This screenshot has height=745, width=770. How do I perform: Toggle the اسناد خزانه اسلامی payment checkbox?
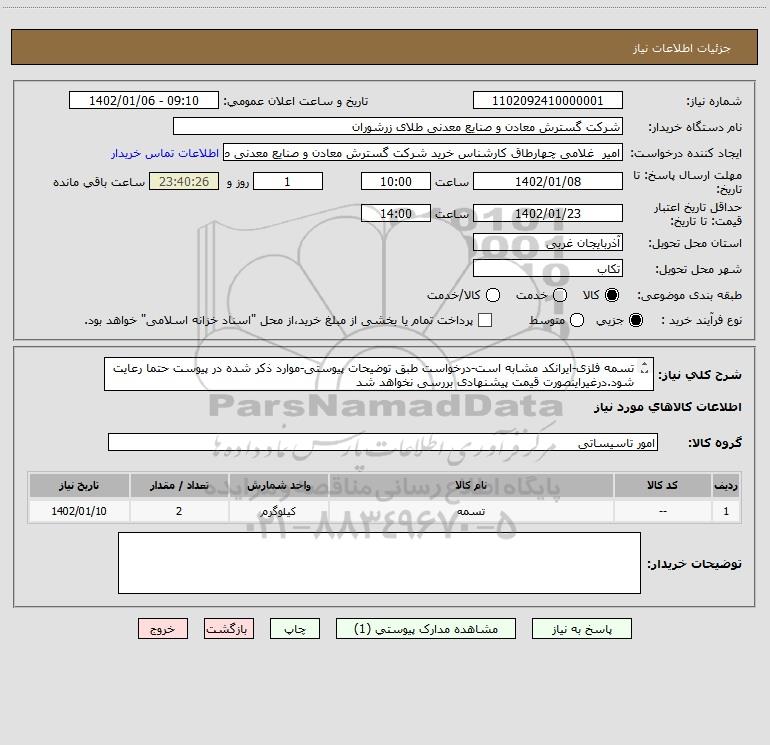(485, 320)
